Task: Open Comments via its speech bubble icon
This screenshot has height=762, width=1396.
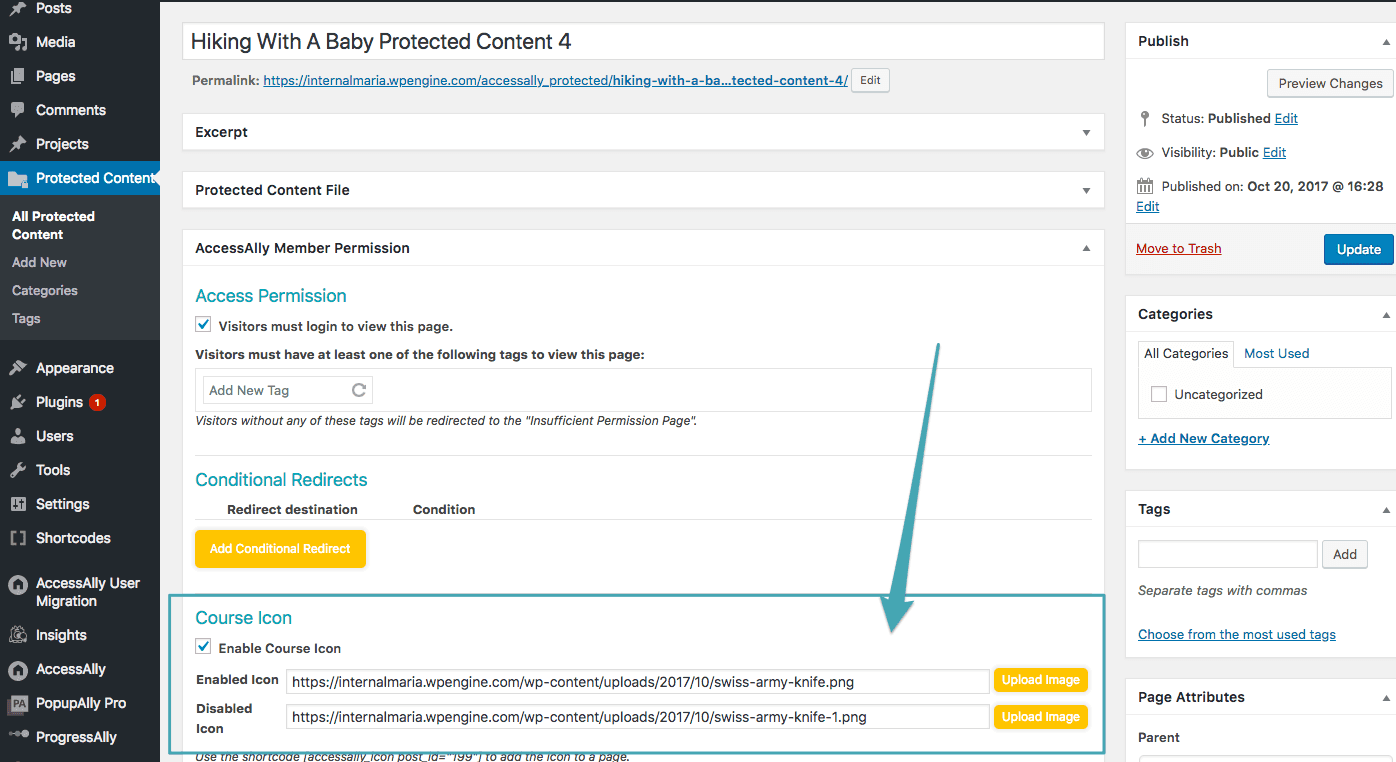Action: [x=17, y=110]
